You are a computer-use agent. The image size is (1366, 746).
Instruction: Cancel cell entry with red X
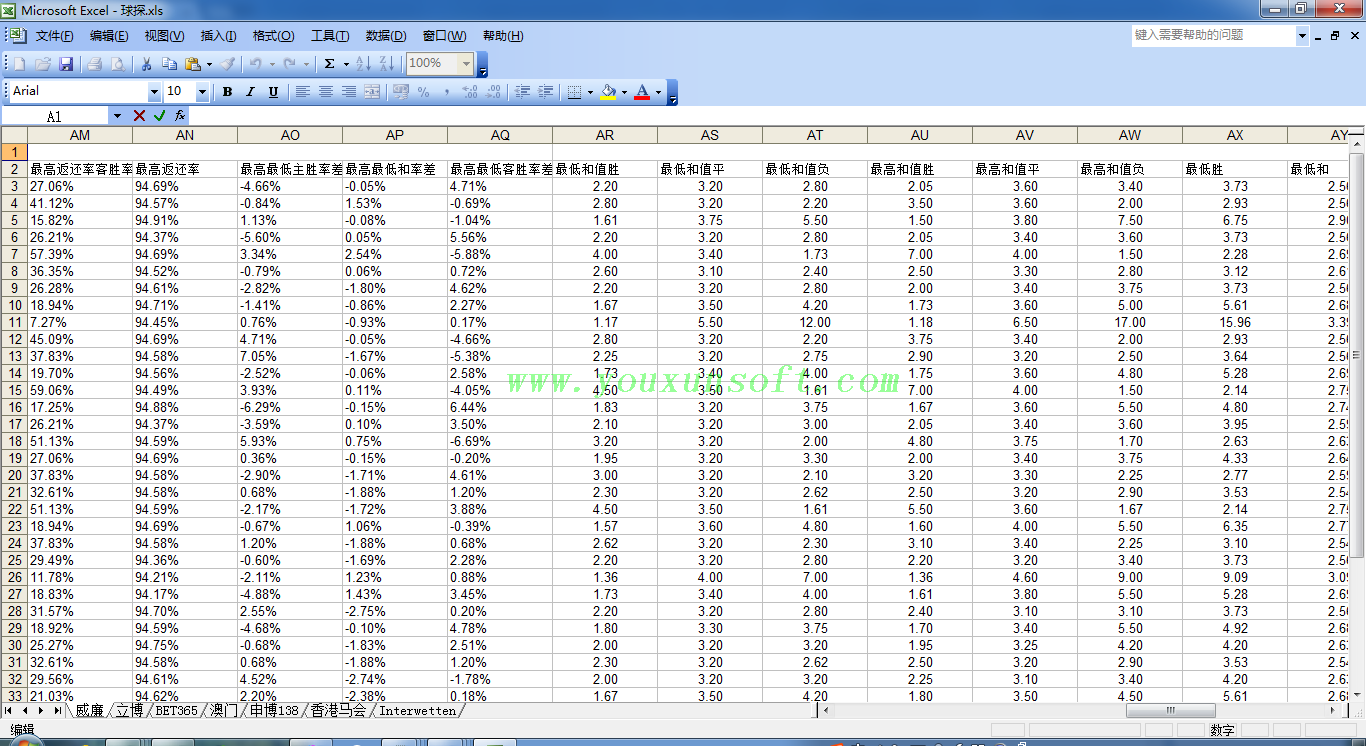(x=139, y=116)
